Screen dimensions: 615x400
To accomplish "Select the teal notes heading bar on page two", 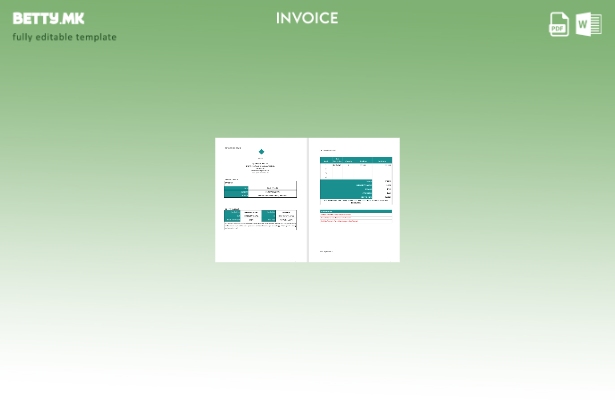I will tap(355, 211).
